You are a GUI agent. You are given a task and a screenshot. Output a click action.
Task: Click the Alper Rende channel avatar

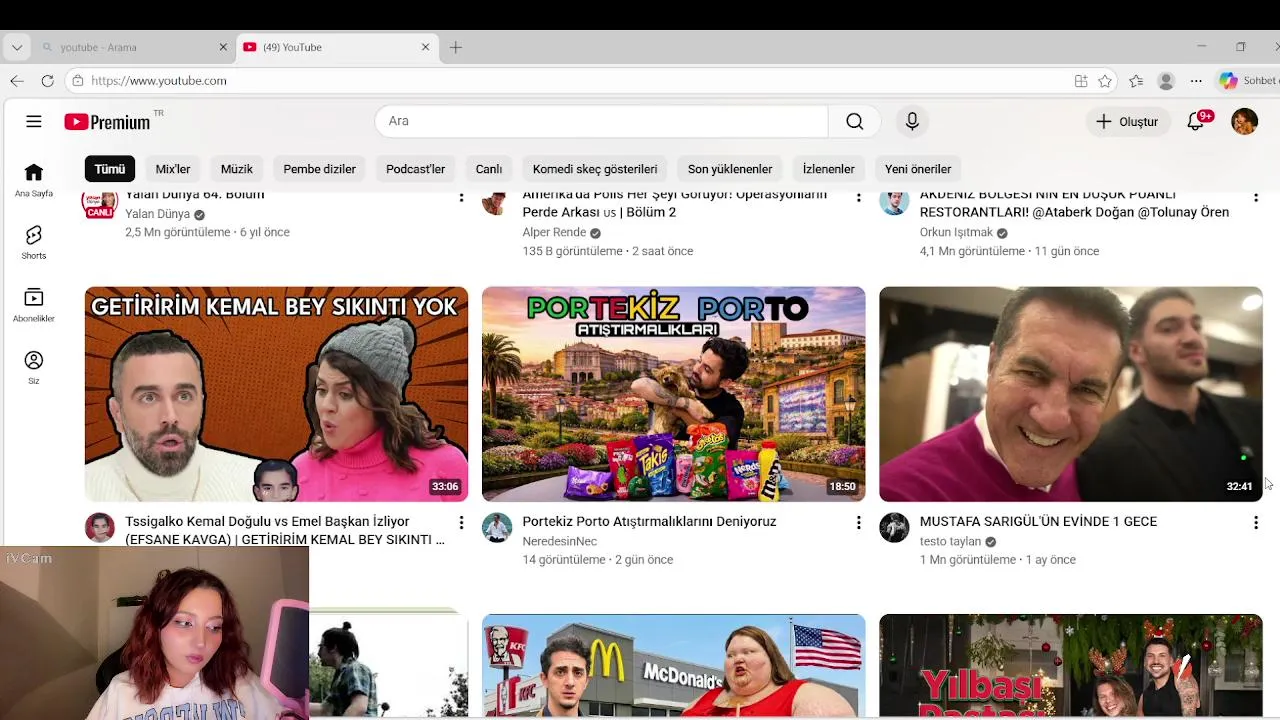point(496,203)
